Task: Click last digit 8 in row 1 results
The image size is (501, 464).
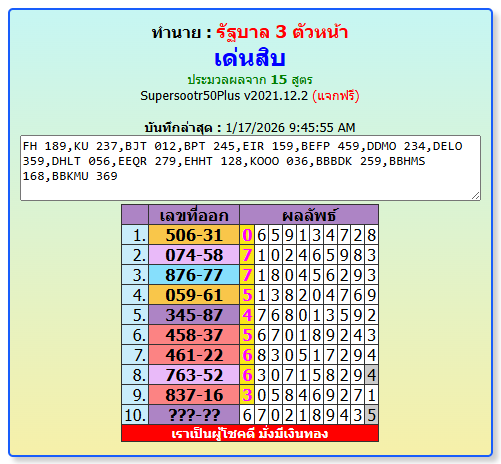Action: point(371,235)
